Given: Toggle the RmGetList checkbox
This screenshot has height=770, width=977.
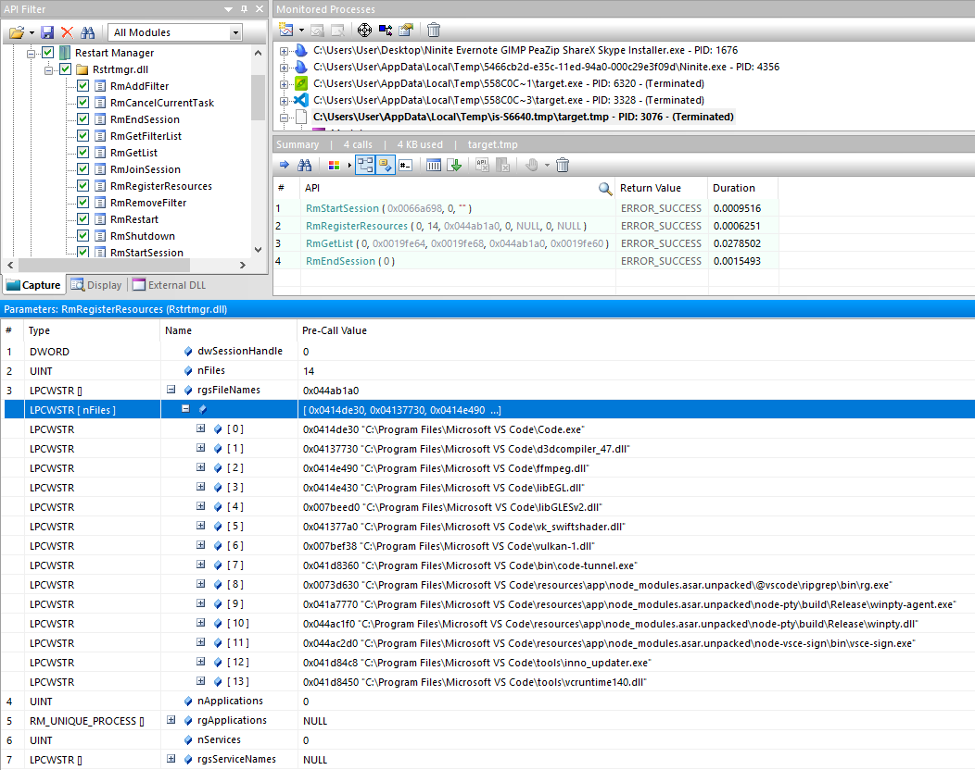Looking at the screenshot, I should coord(83,153).
